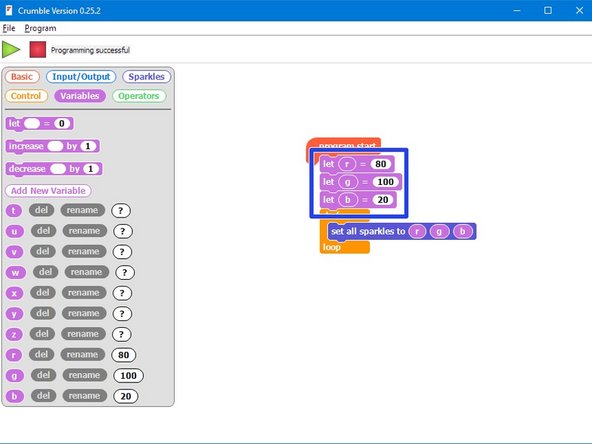The width and height of the screenshot is (592, 444).
Task: Rename variable b
Action: (x=85, y=396)
